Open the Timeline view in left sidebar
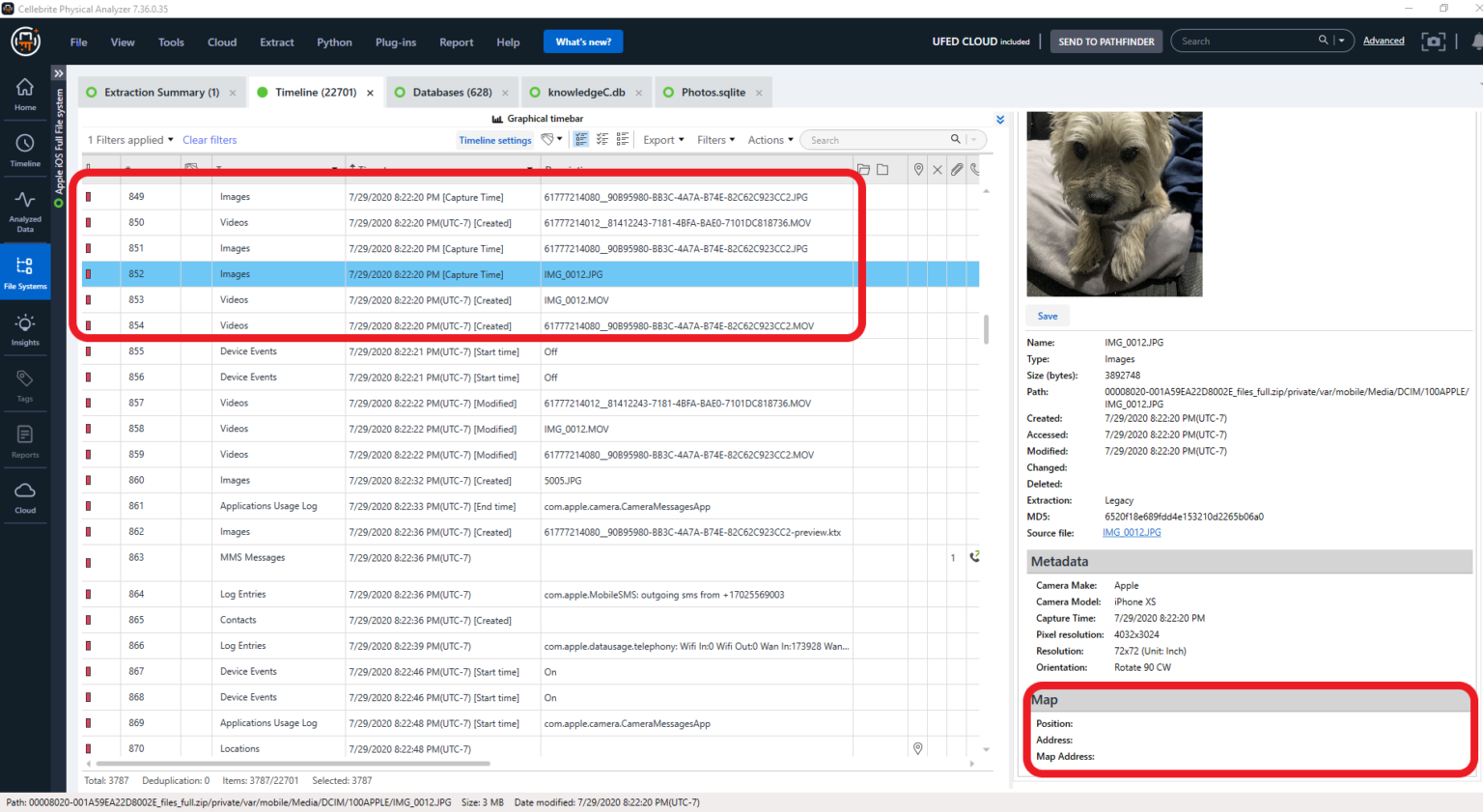Screen dimensions: 1483x812 [25, 151]
